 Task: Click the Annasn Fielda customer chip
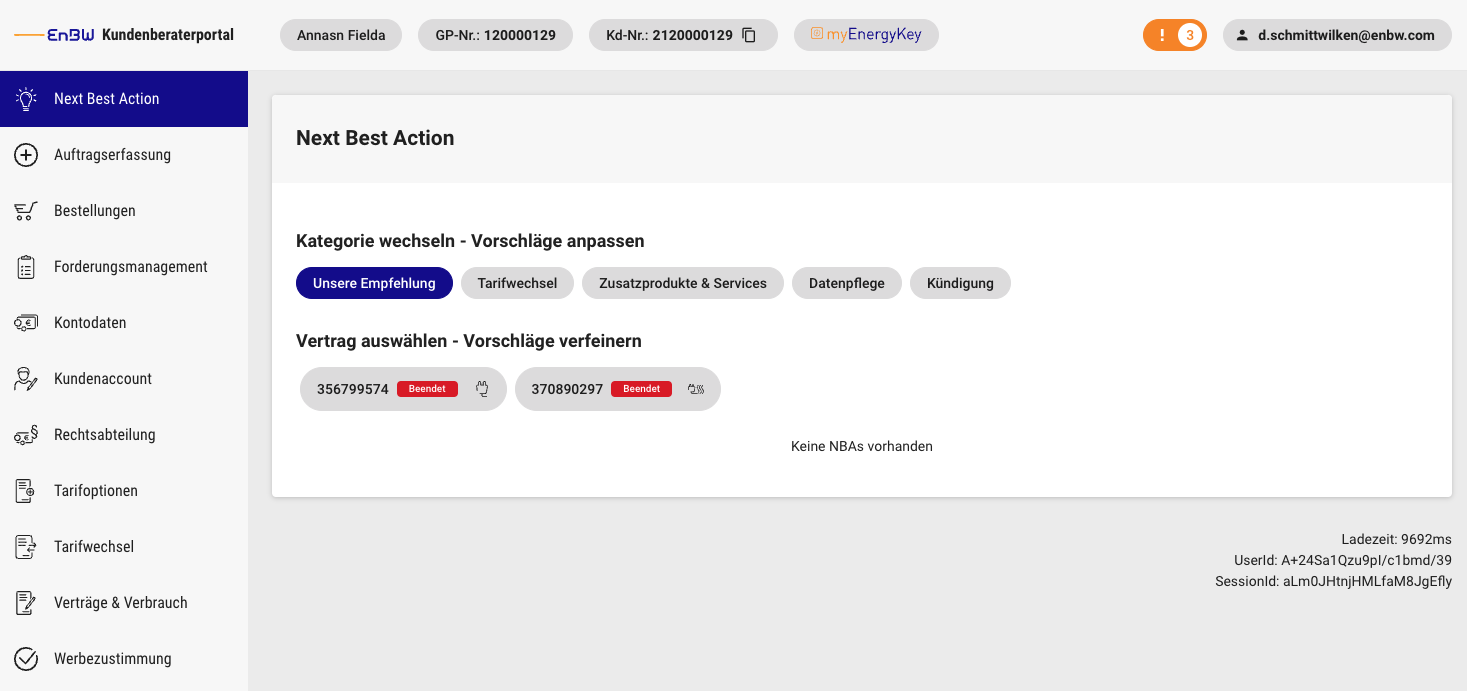click(x=341, y=35)
